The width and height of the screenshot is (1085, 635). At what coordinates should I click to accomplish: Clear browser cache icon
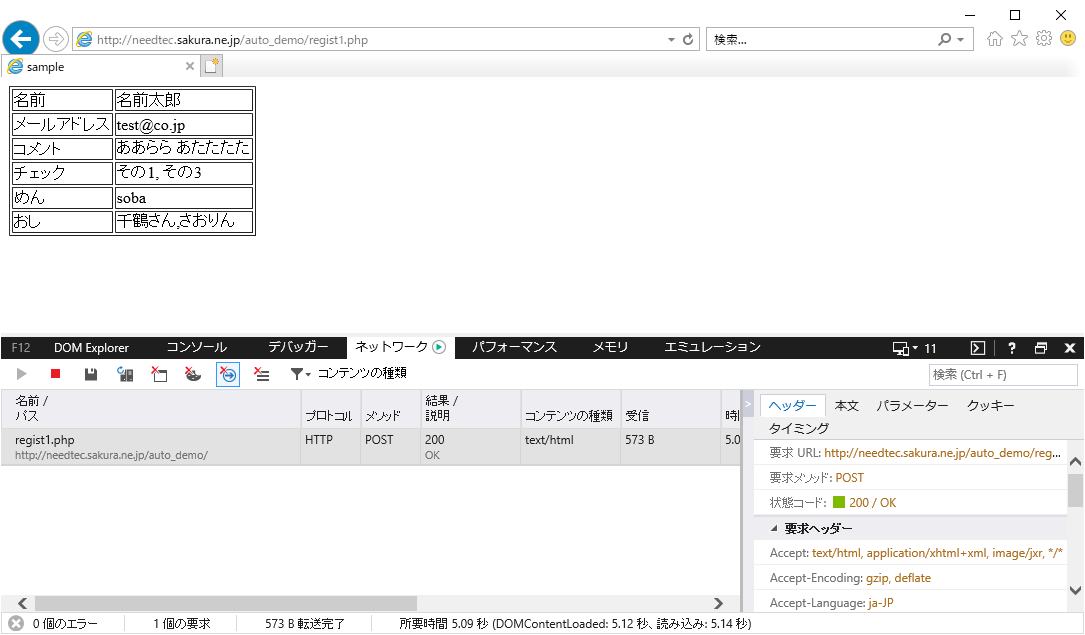[x=159, y=374]
